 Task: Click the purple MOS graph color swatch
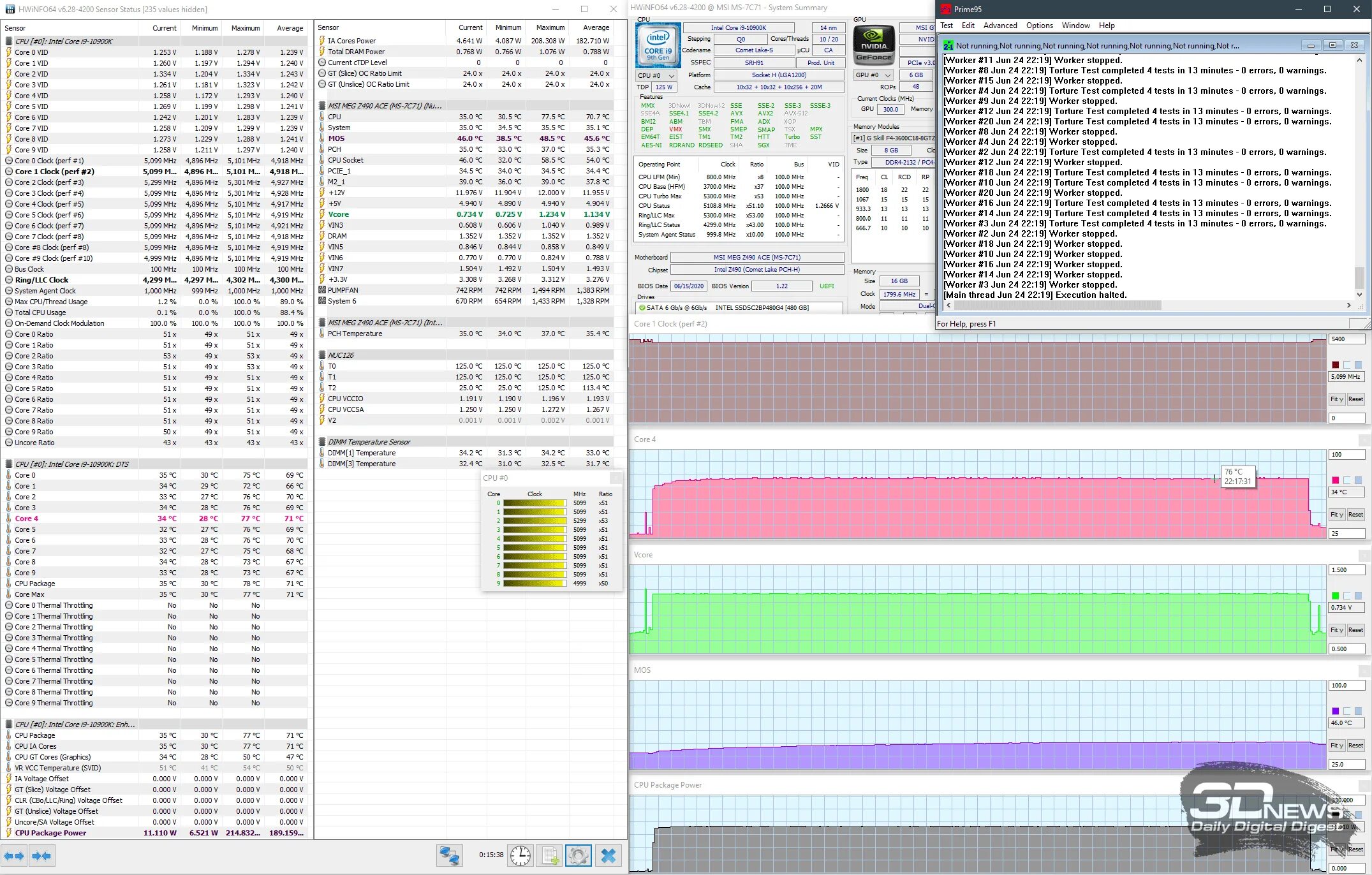click(x=1335, y=711)
